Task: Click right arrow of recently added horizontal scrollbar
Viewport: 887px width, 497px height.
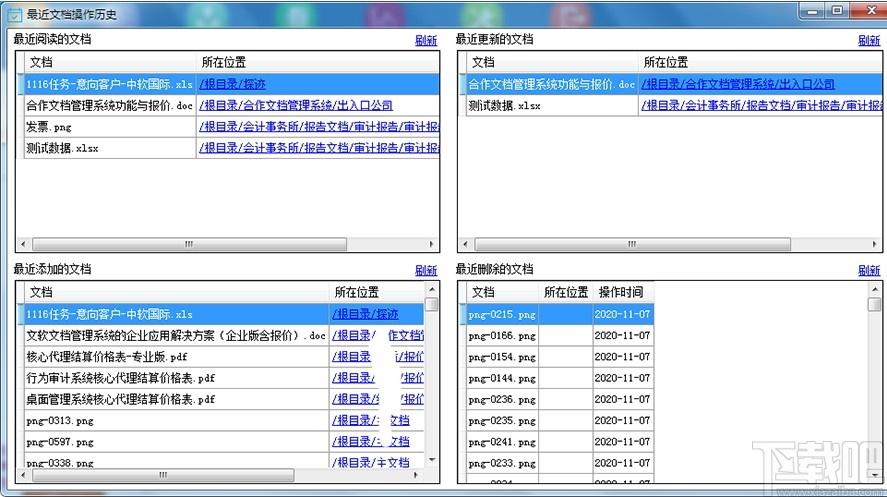Action: click(x=416, y=475)
